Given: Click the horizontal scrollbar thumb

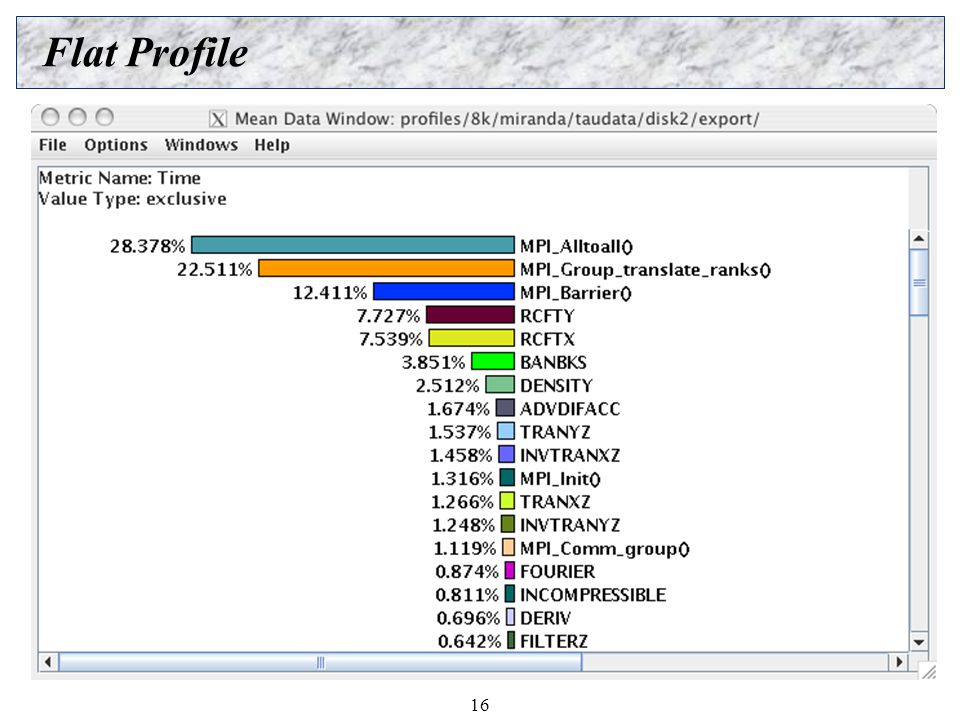Looking at the screenshot, I should (x=320, y=662).
